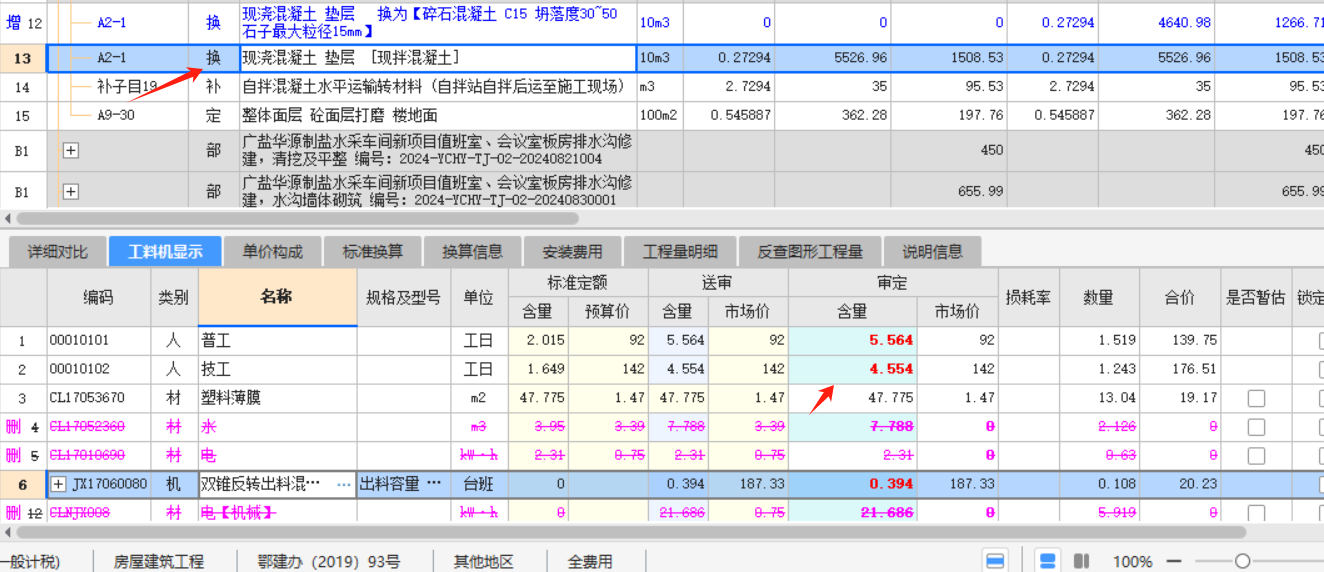
Task: Click red 审定 value 0.394
Action: [x=891, y=484]
